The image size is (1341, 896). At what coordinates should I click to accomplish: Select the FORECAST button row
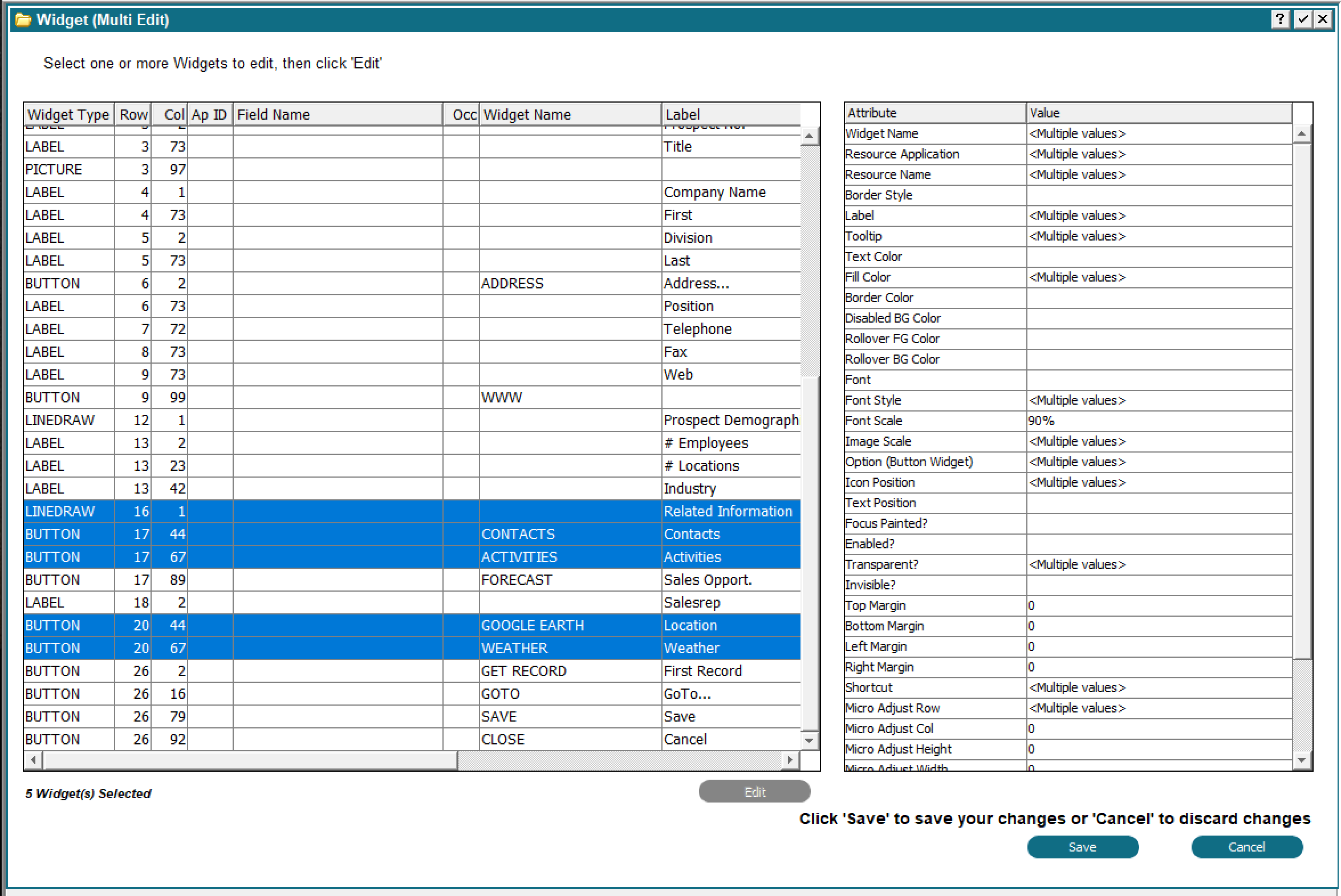click(516, 580)
